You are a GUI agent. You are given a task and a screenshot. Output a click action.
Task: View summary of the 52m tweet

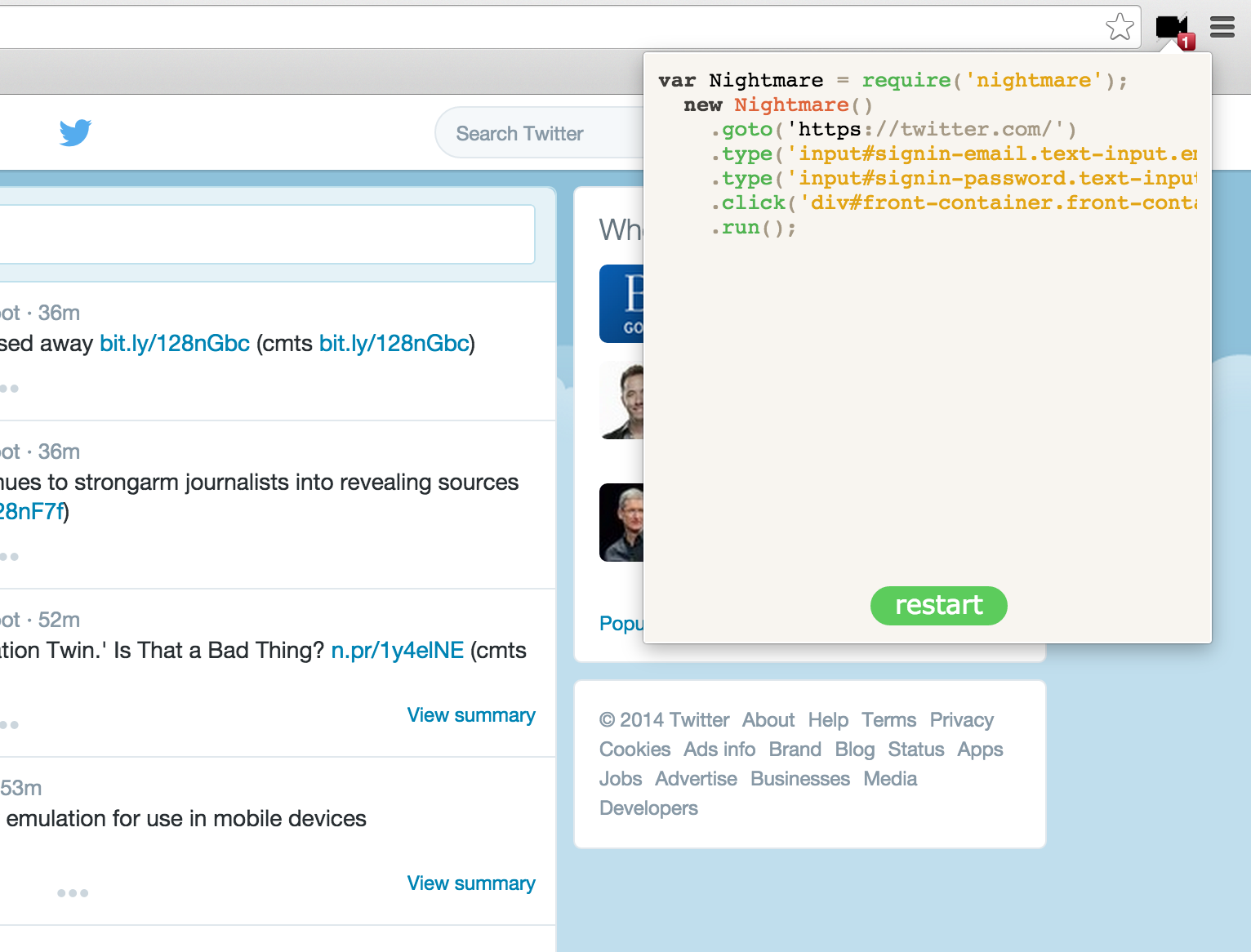coord(471,715)
